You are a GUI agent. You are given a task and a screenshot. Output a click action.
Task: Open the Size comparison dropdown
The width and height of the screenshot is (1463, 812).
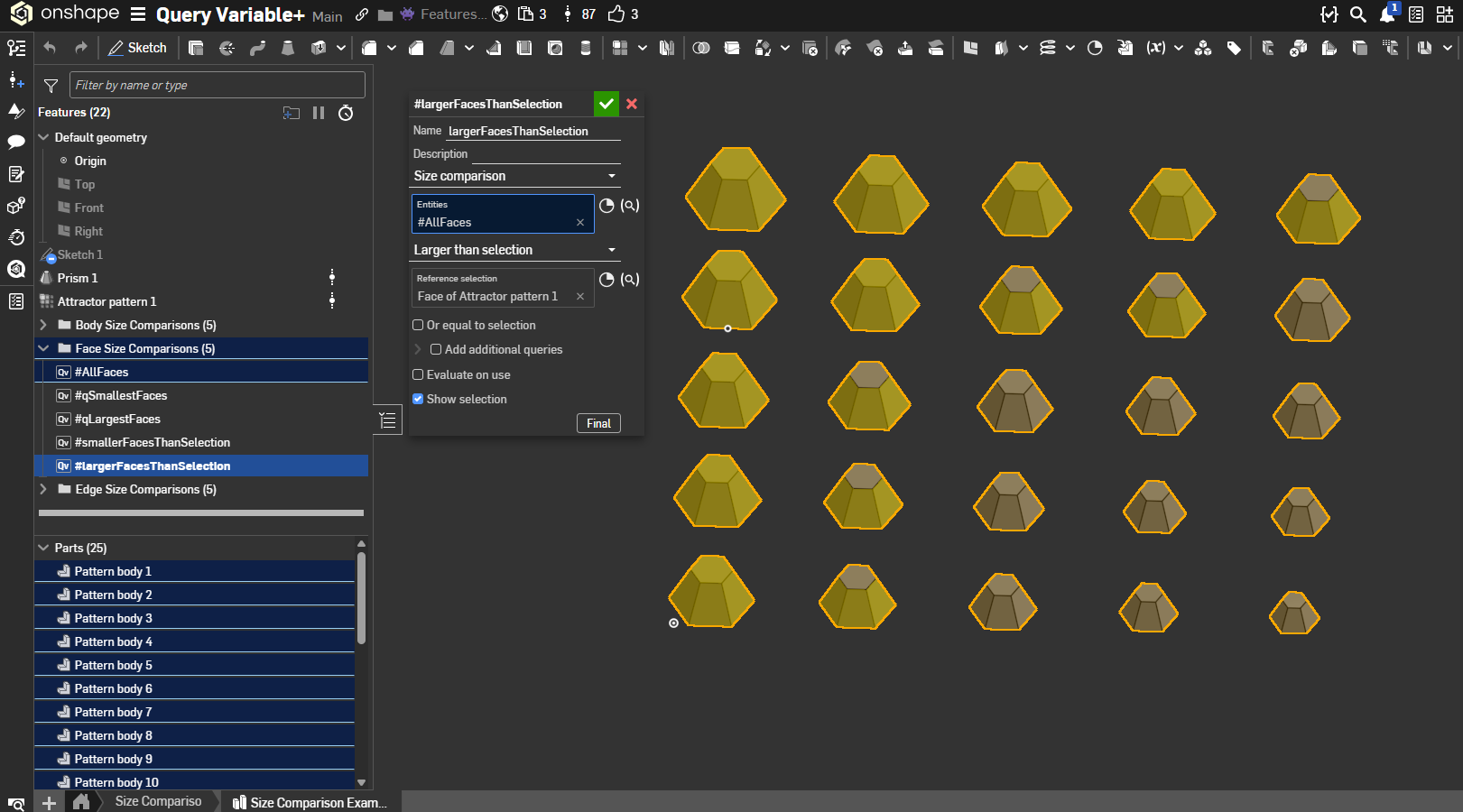(514, 176)
